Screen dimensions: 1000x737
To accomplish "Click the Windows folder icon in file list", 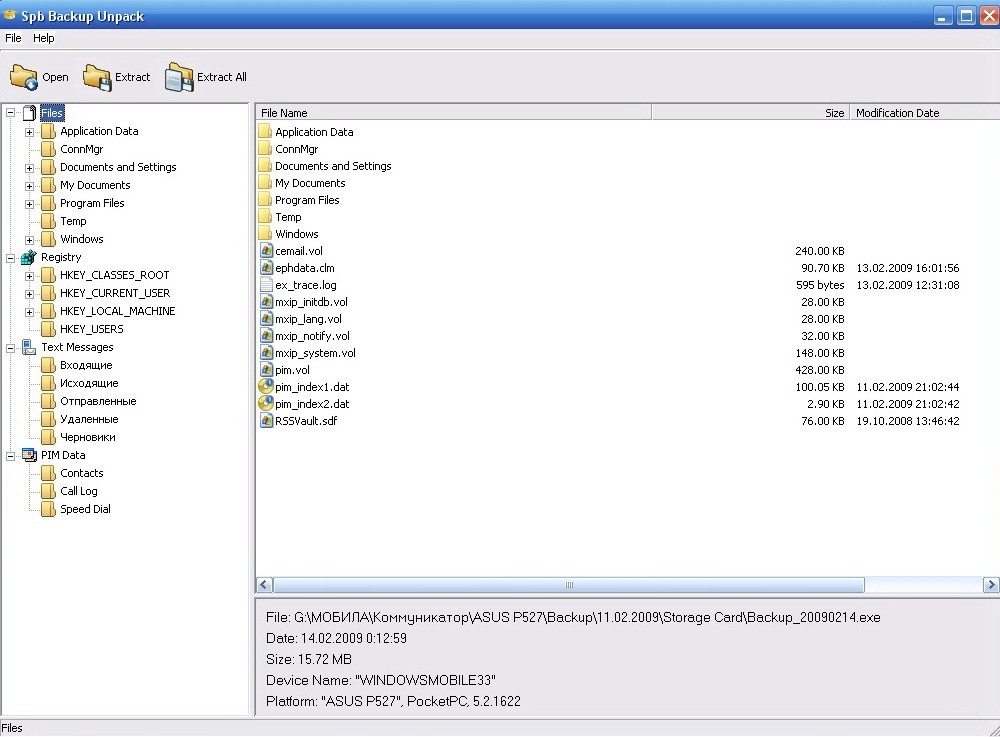I will (x=265, y=234).
